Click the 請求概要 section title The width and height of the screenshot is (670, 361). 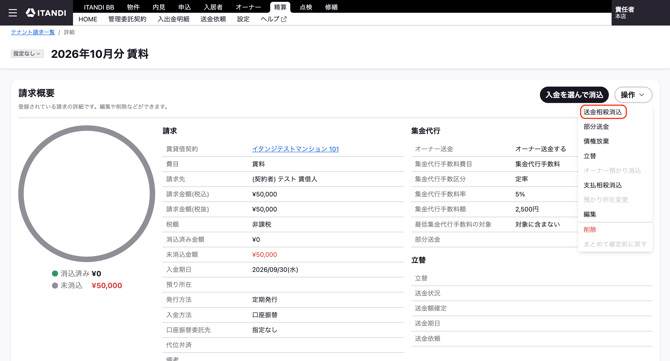(x=36, y=93)
